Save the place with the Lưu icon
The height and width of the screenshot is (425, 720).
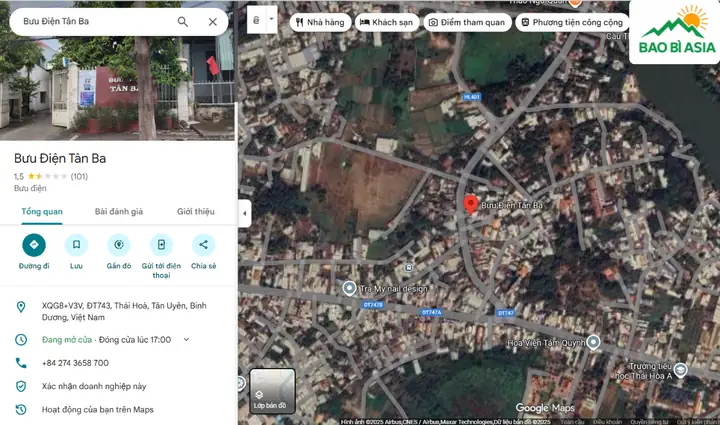76,245
